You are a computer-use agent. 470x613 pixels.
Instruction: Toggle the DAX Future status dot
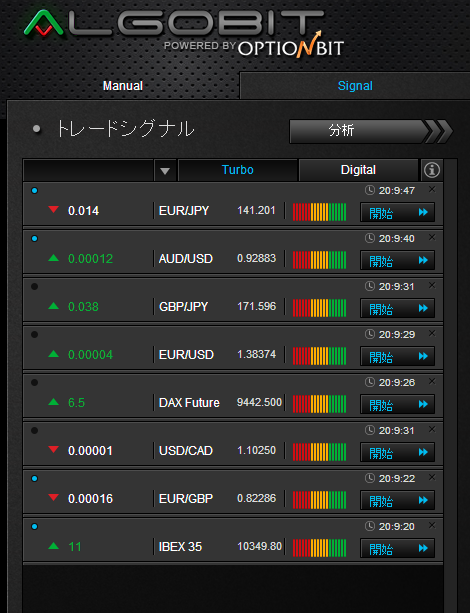[34, 383]
